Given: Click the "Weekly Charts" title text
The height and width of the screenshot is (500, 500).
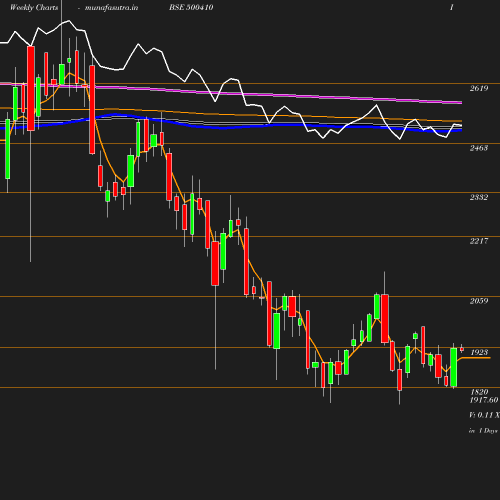Looking at the screenshot, I should coord(34,7).
